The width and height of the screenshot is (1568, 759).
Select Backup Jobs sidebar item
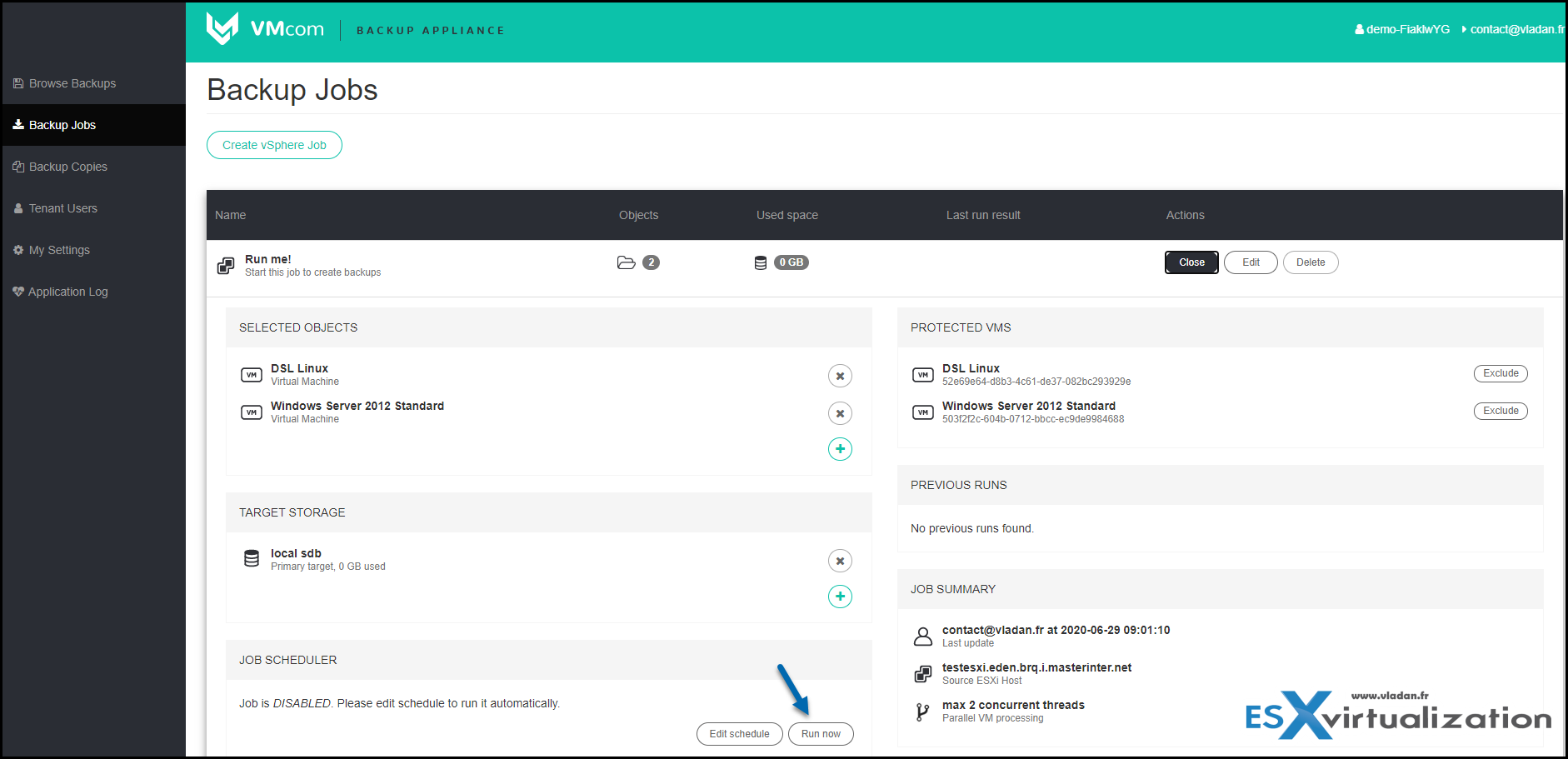[x=93, y=125]
